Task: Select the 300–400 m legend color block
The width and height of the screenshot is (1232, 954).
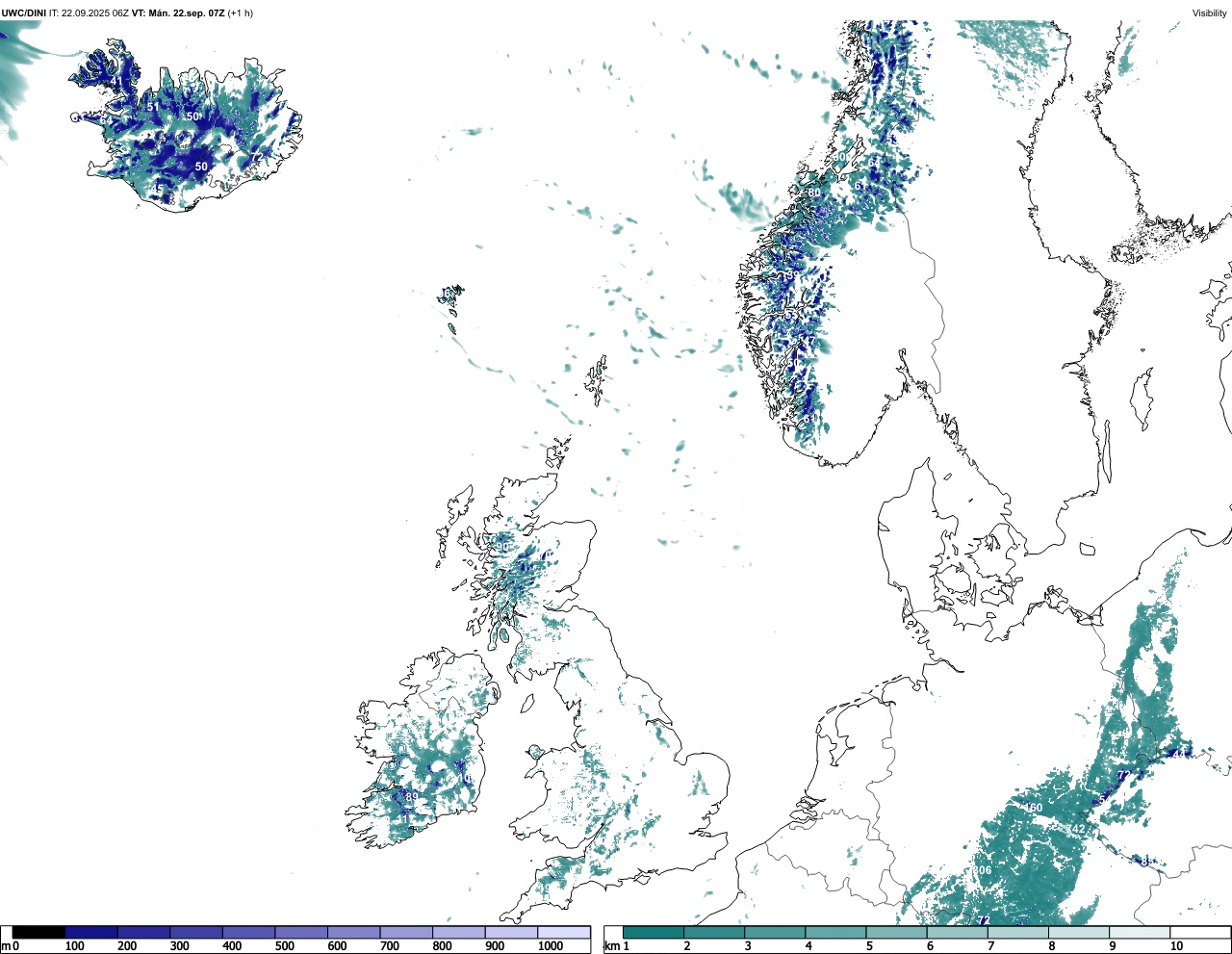Action: (x=196, y=932)
